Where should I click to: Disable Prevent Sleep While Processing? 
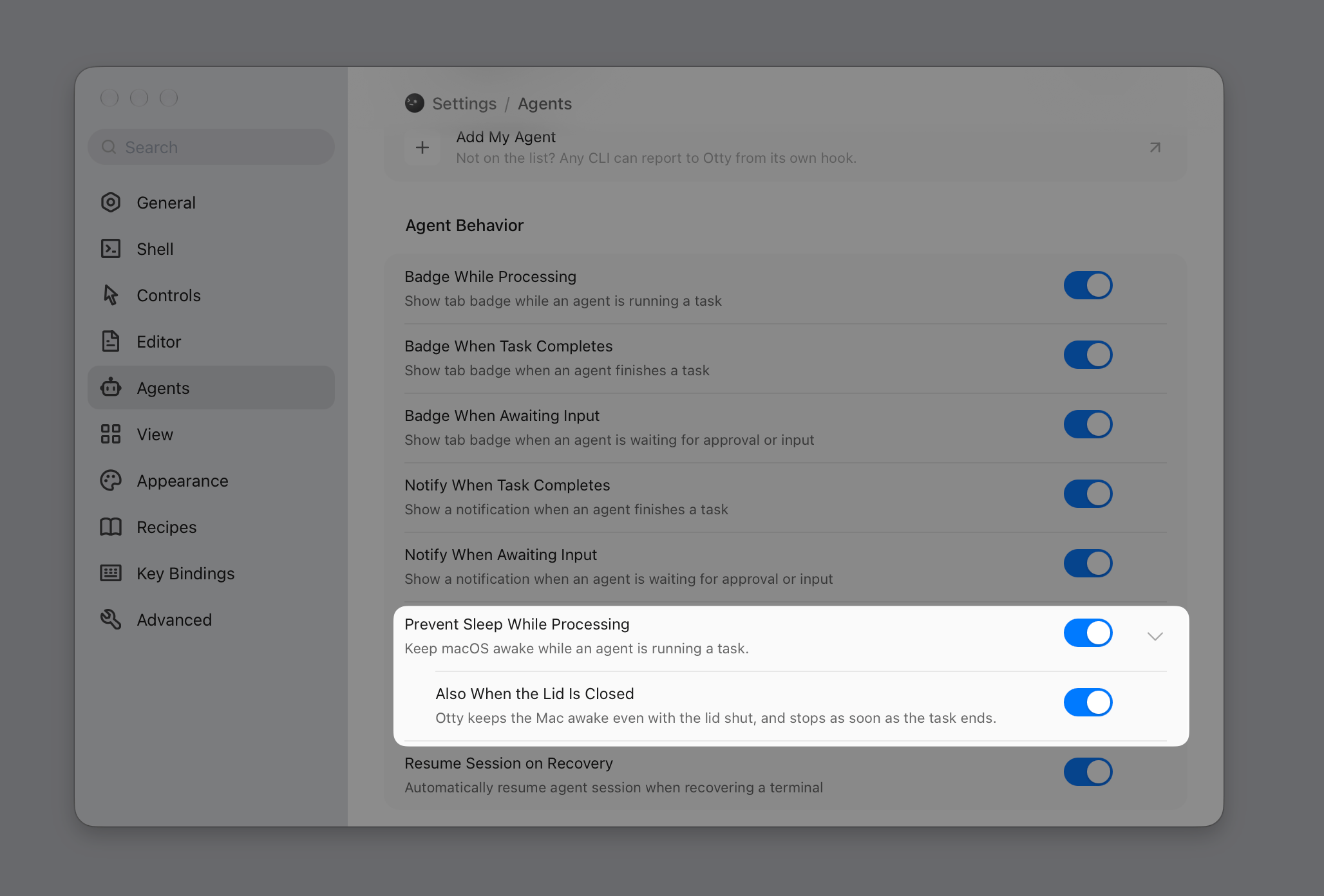tap(1088, 633)
